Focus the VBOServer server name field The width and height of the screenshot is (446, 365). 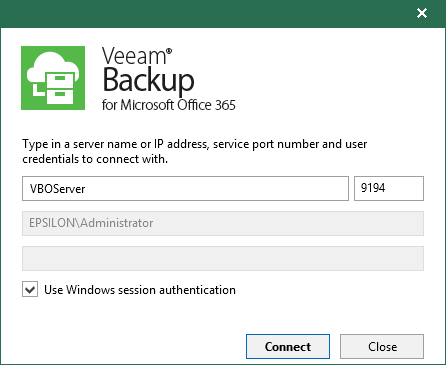[x=185, y=189]
